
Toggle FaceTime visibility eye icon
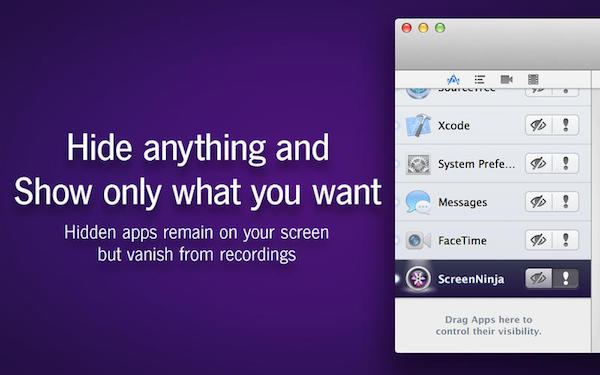coord(539,240)
